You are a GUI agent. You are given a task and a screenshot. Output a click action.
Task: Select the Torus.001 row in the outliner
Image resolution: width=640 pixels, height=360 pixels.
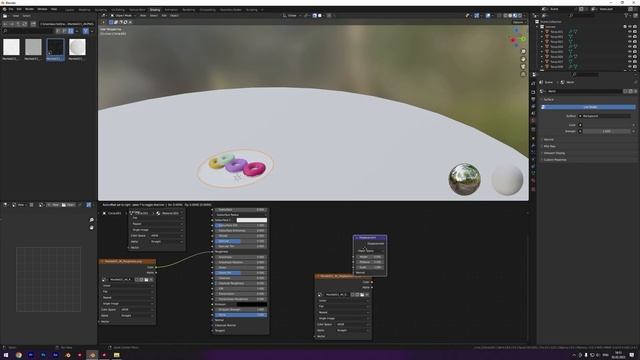pos(557,31)
